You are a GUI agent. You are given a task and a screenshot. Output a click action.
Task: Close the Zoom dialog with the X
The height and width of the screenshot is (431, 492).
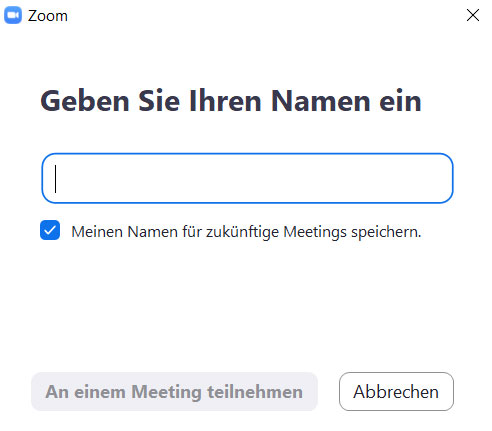[x=473, y=15]
